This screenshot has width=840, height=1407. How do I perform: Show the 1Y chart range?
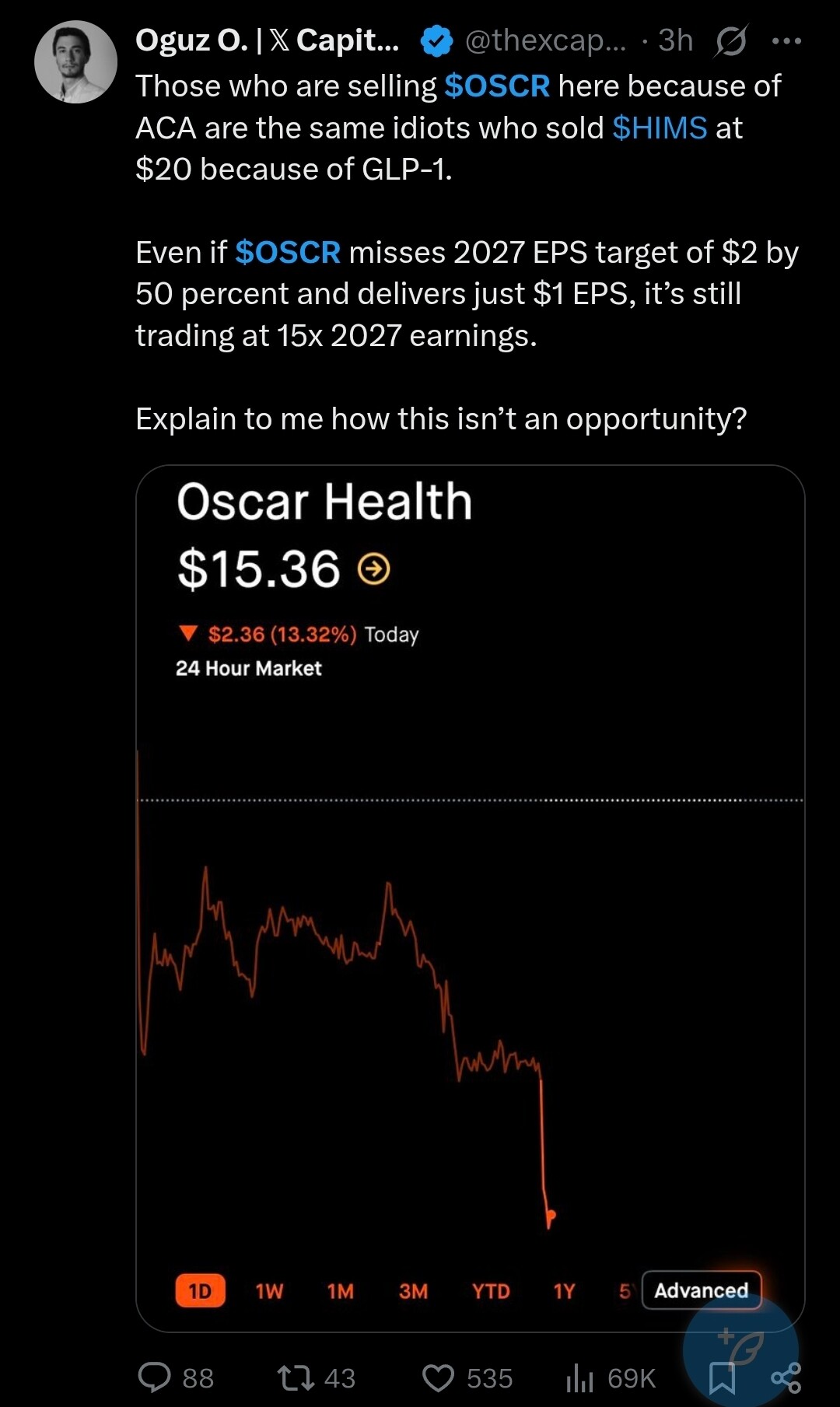tap(564, 1291)
